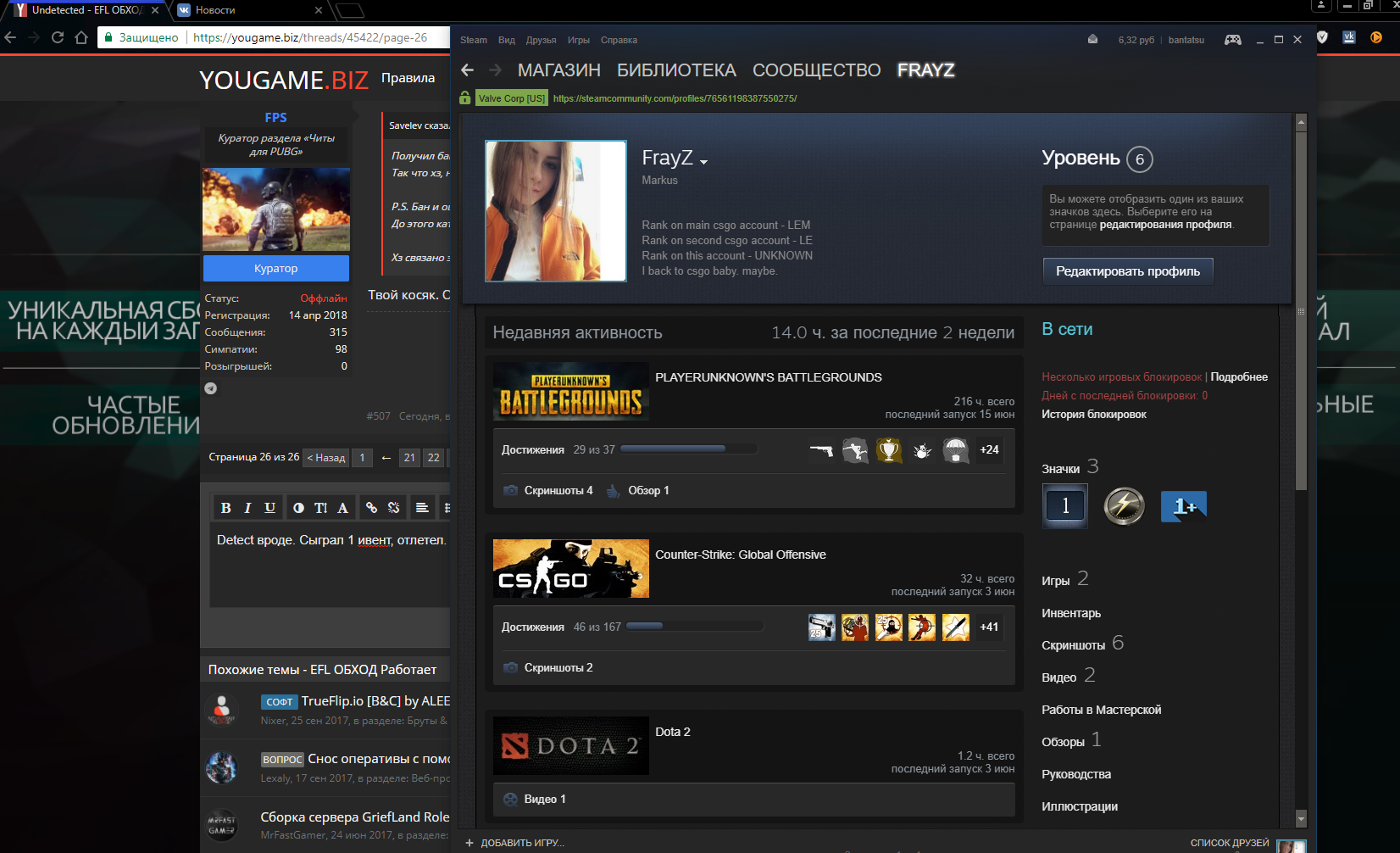Open Скриншоты 2 under CS:GO
1400x853 pixels.
click(558, 668)
